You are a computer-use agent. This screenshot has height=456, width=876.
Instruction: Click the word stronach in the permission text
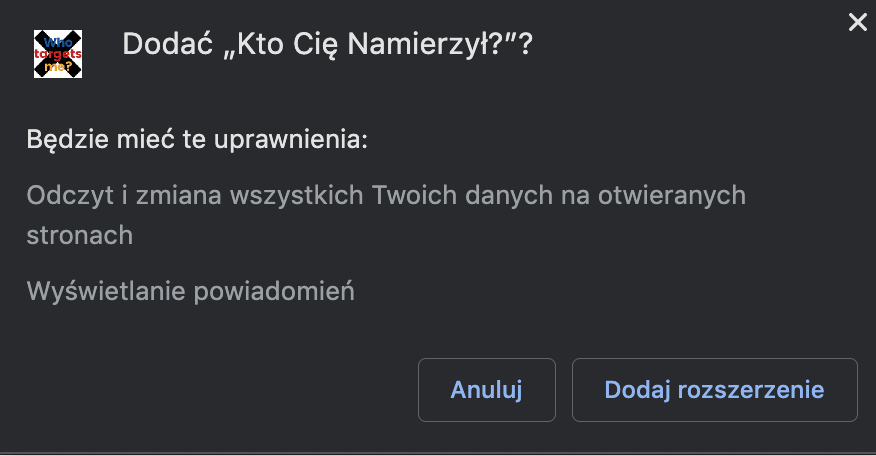(x=80, y=235)
